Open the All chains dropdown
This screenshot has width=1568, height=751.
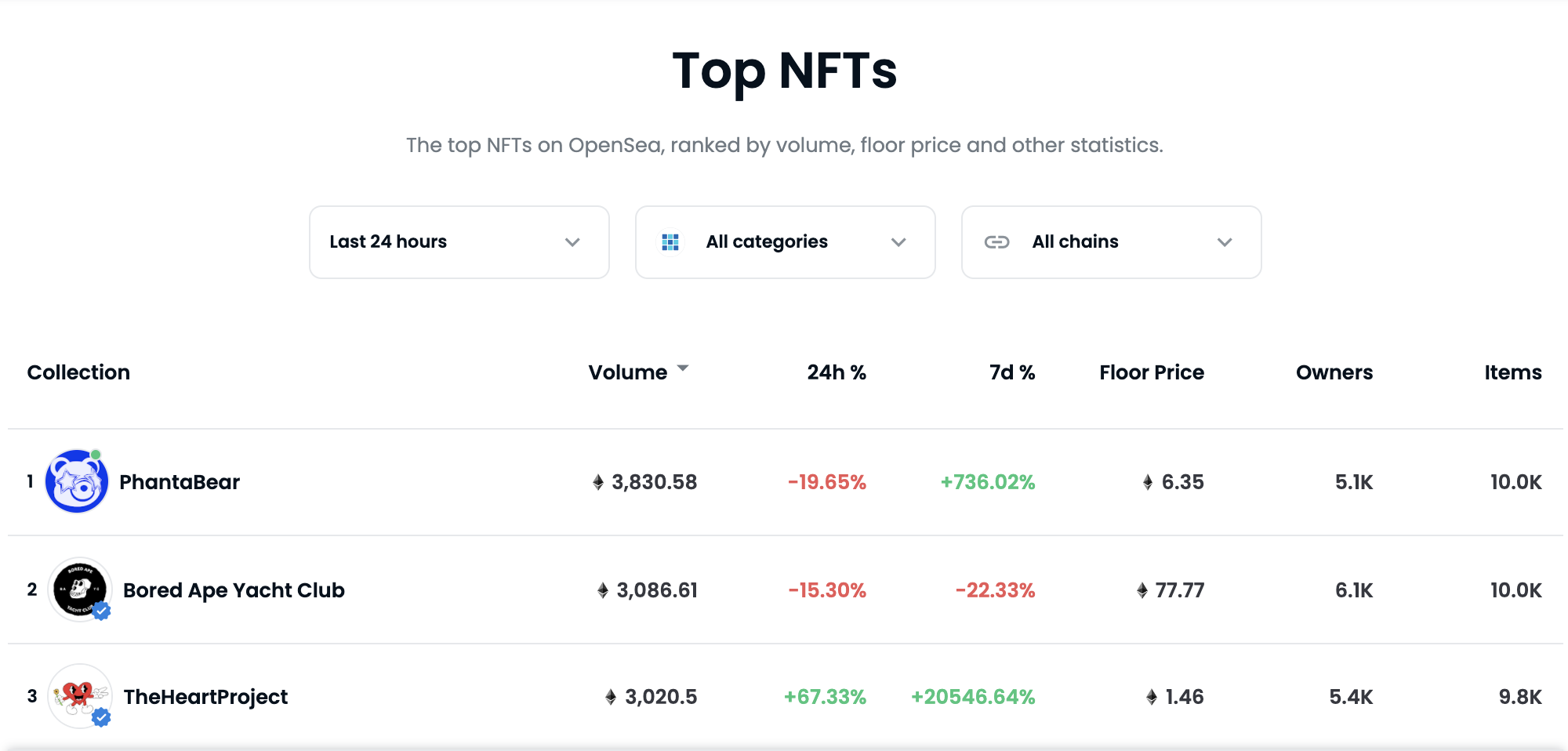coord(1112,242)
